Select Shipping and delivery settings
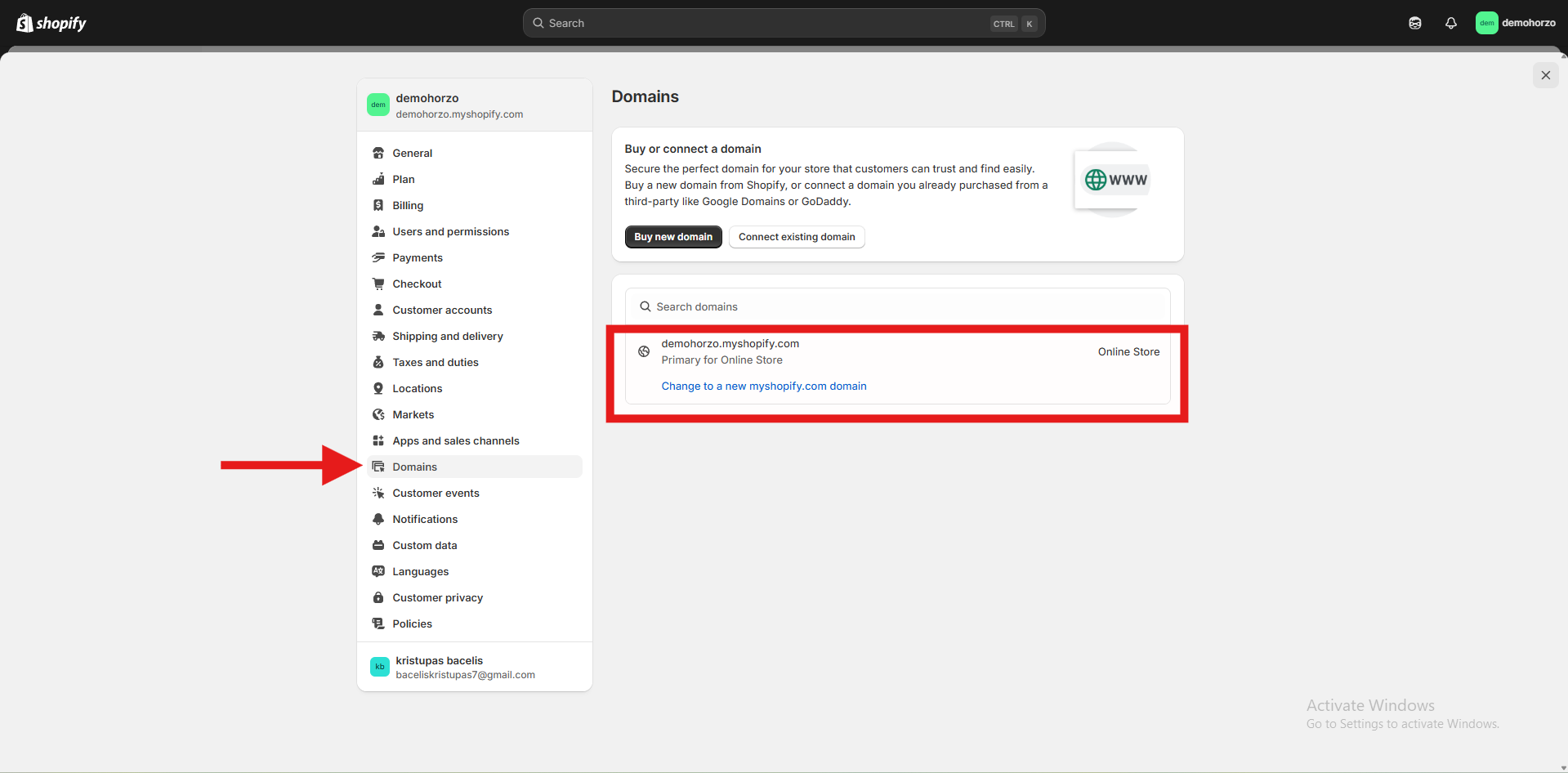 pyautogui.click(x=447, y=336)
